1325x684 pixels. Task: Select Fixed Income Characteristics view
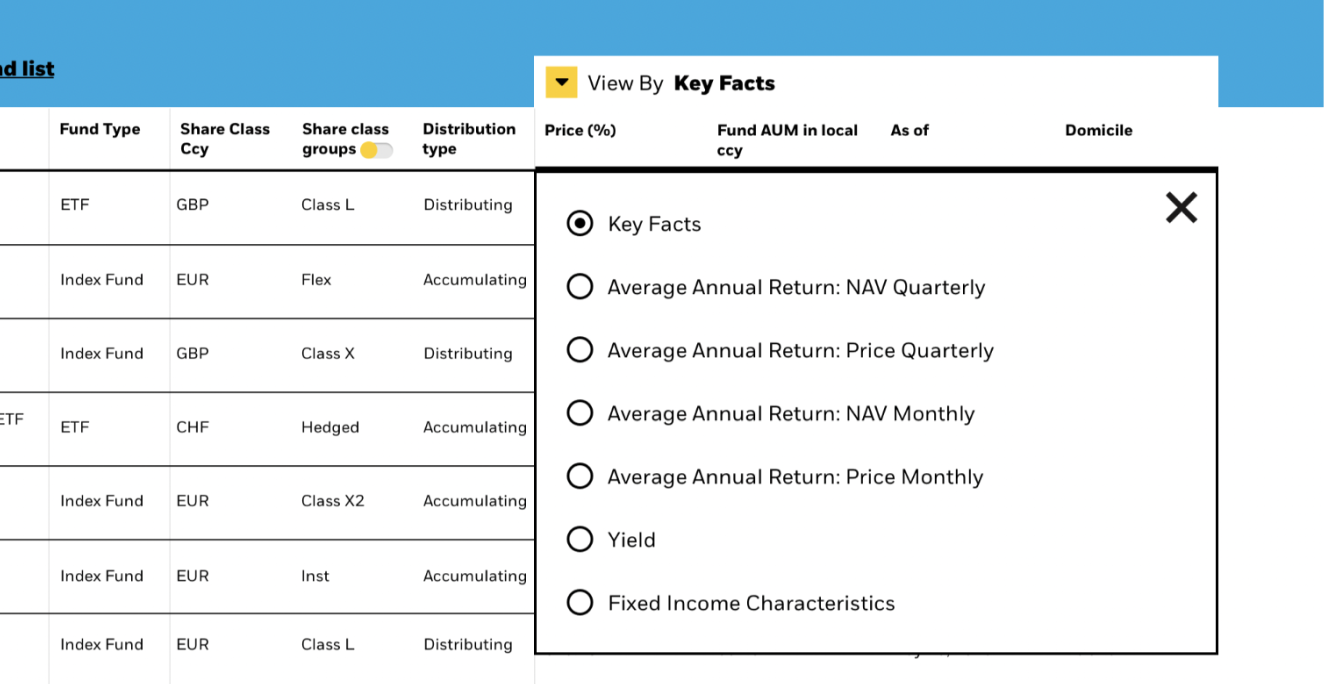coord(580,603)
